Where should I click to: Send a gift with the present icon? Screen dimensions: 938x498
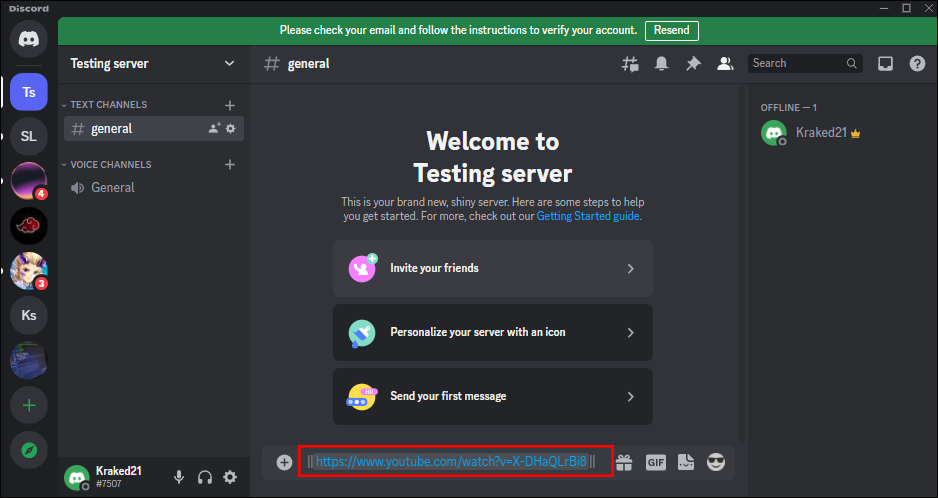click(624, 462)
